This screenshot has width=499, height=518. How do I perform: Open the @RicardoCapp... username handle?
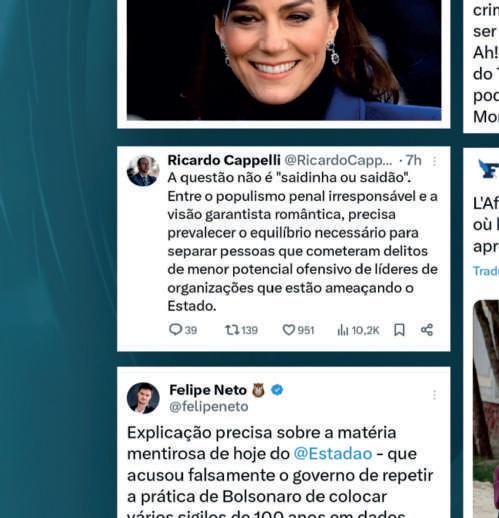(338, 161)
